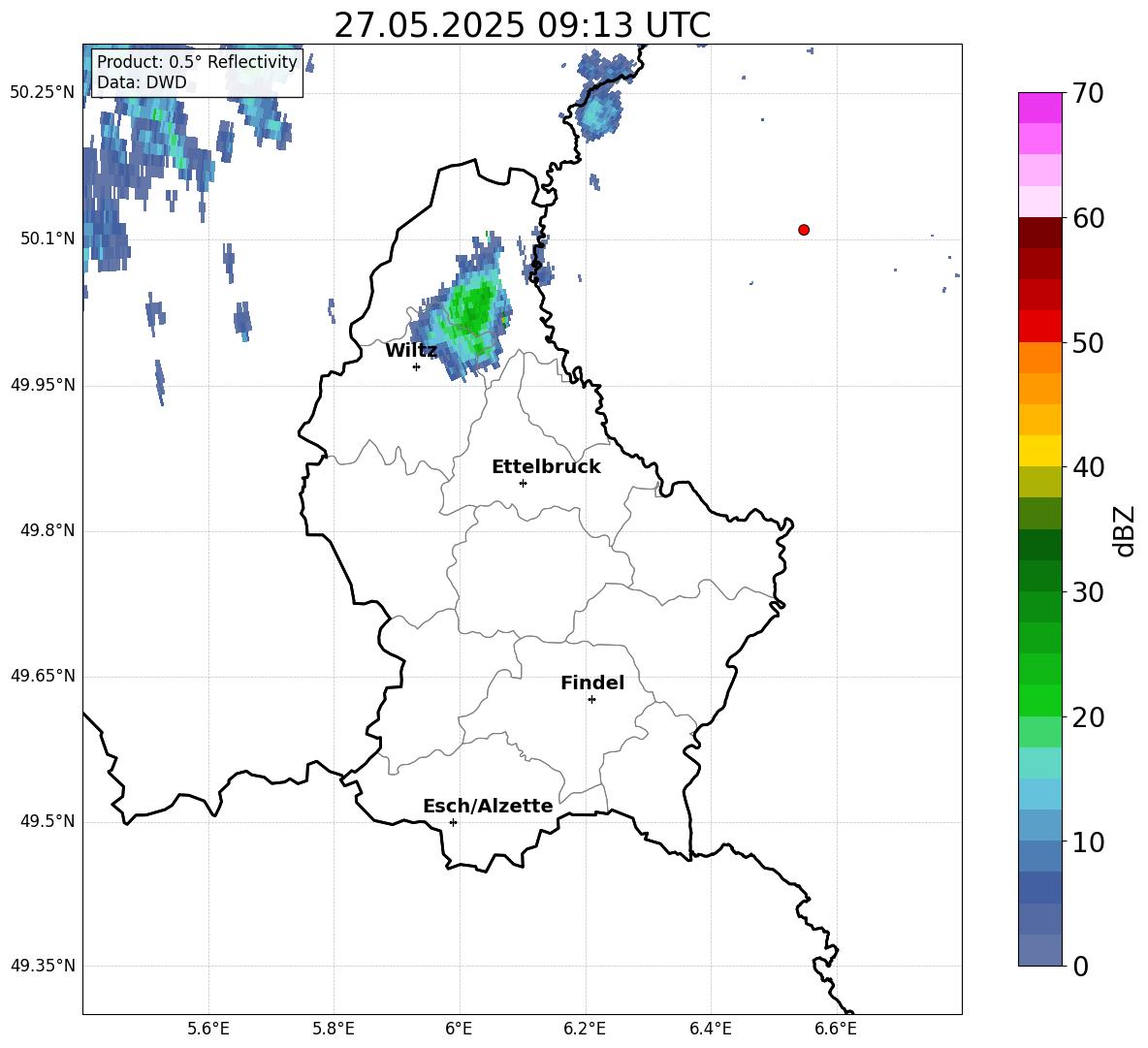The width and height of the screenshot is (1148, 1048).
Task: Click the 49.5°N latitude label
Action: click(48, 821)
